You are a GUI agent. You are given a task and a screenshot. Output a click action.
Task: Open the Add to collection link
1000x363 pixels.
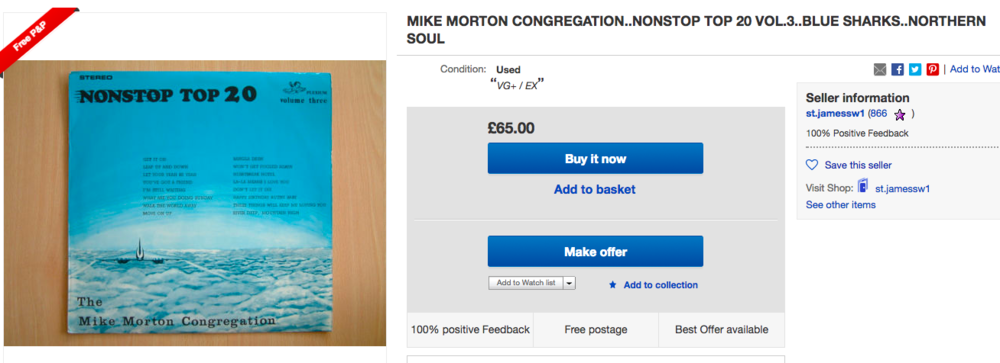point(661,285)
